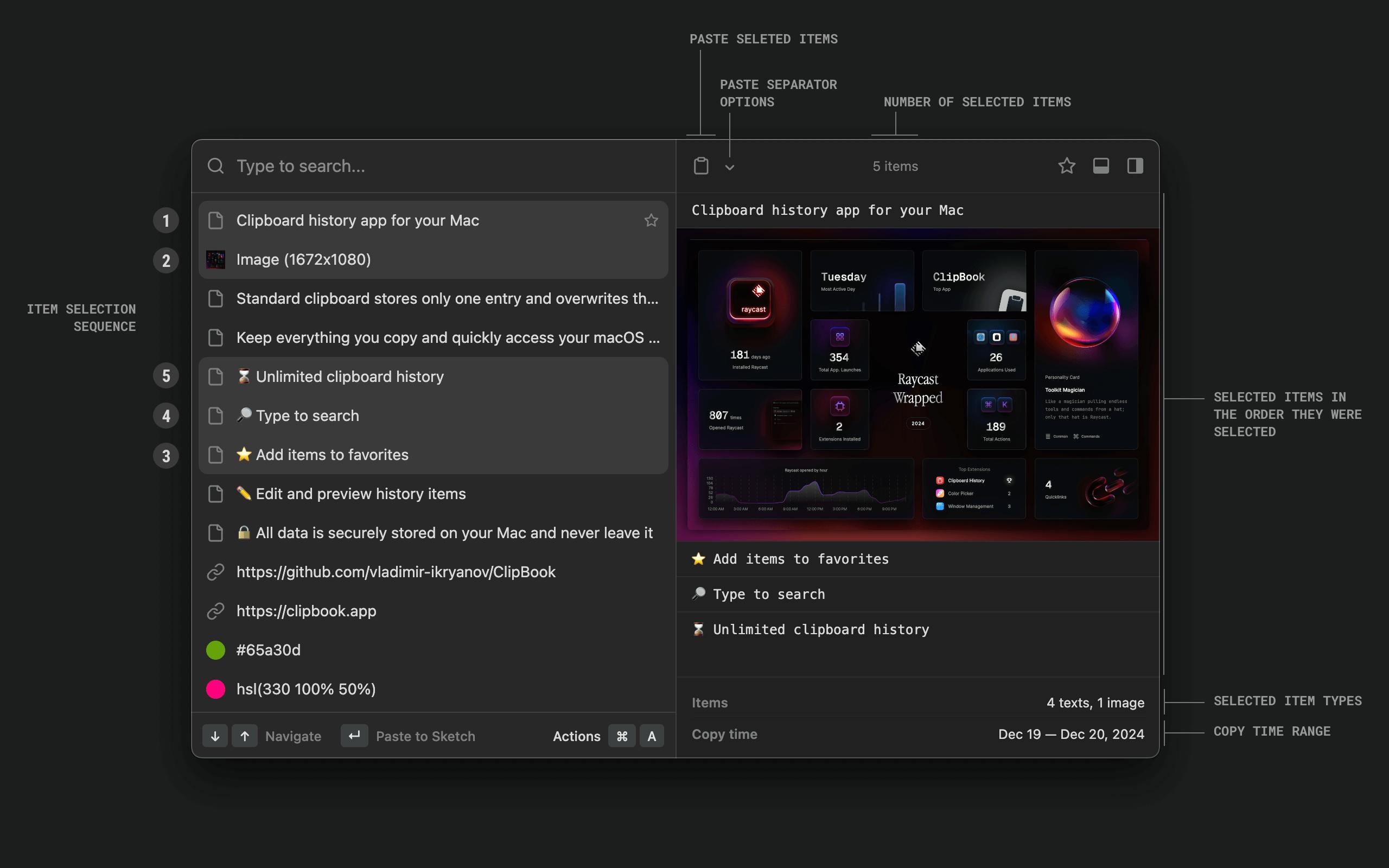Toggle the right preview sidebar icon
This screenshot has width=1389, height=868.
tap(1135, 166)
